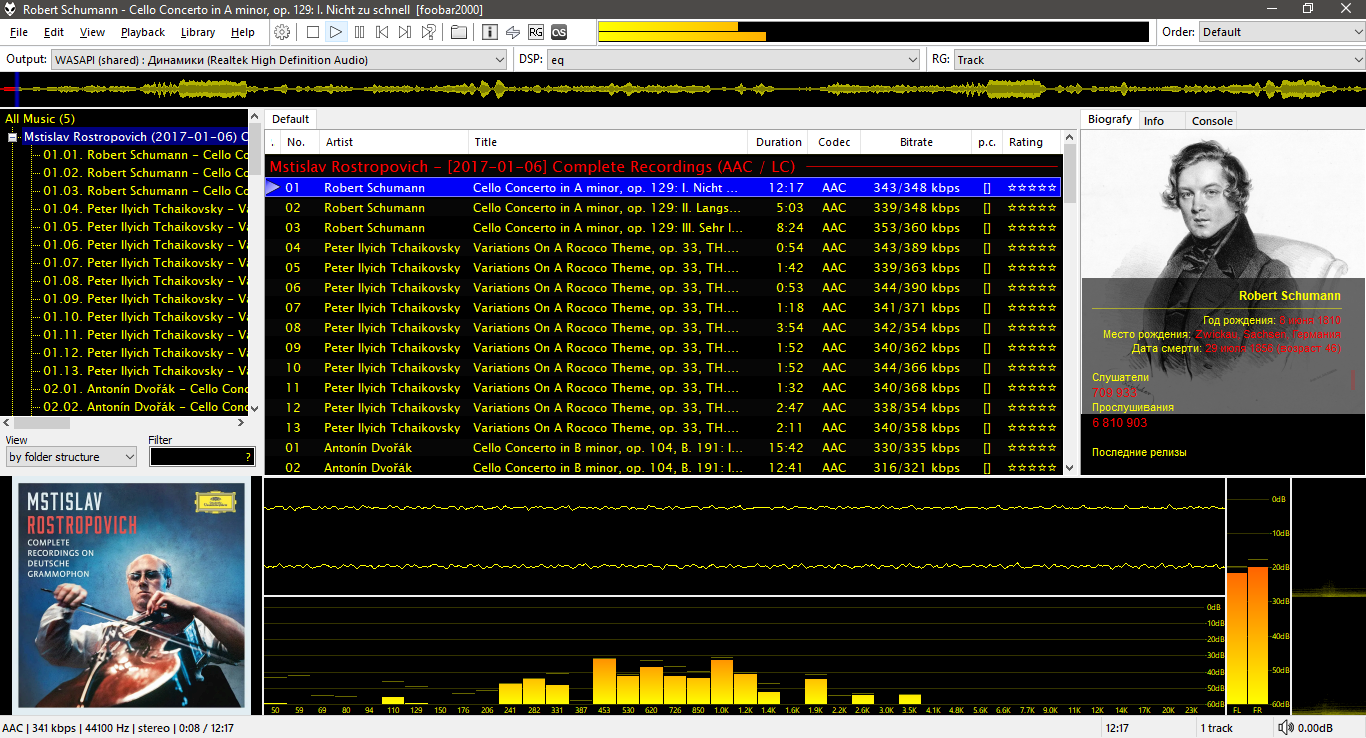This screenshot has width=1366, height=738.
Task: Open the playback Order dropdown
Action: (1282, 32)
